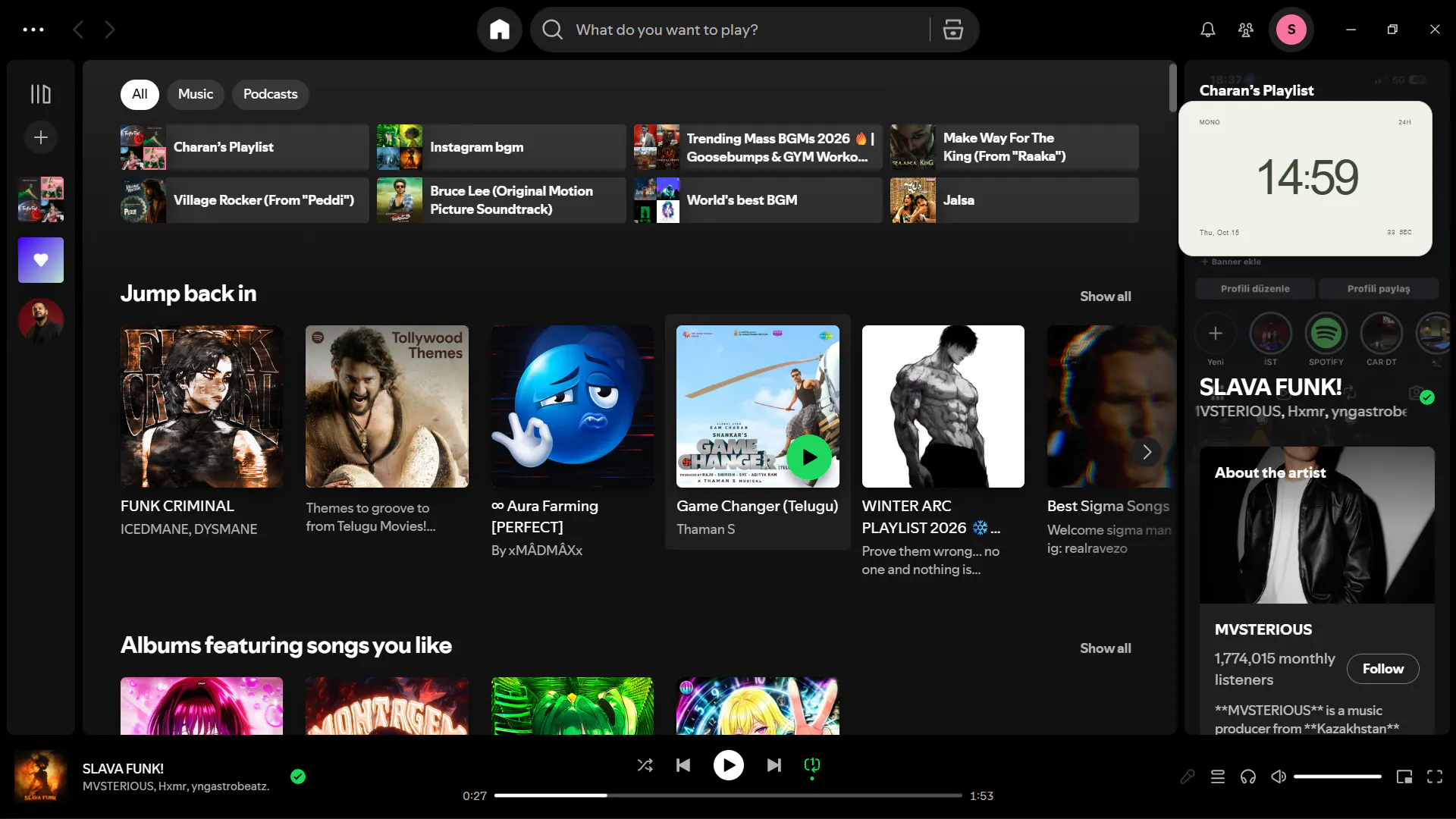The width and height of the screenshot is (1456, 819).
Task: Adjust the volume slider
Action: [x=1337, y=777]
